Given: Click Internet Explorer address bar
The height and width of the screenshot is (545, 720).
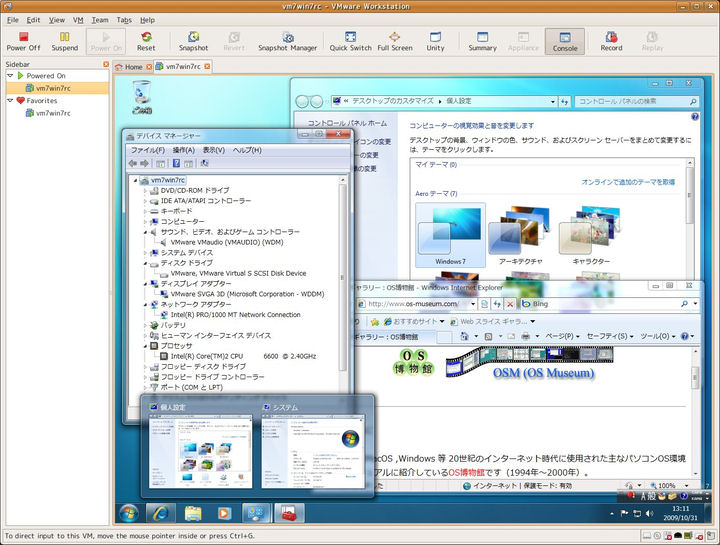Looking at the screenshot, I should coord(416,304).
